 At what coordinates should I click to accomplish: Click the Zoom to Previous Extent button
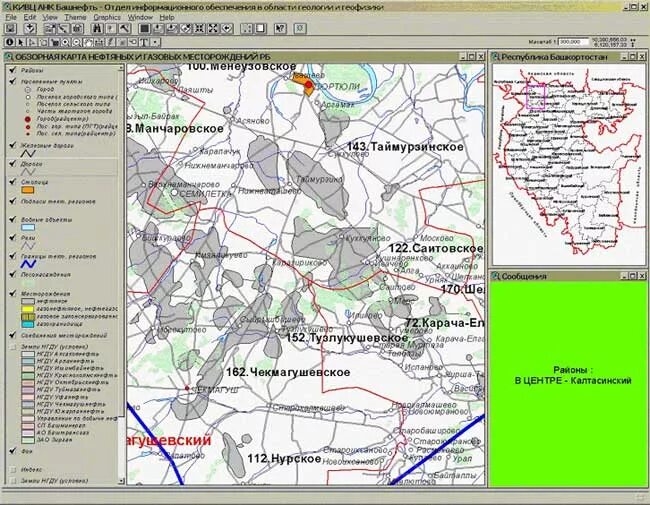point(227,28)
